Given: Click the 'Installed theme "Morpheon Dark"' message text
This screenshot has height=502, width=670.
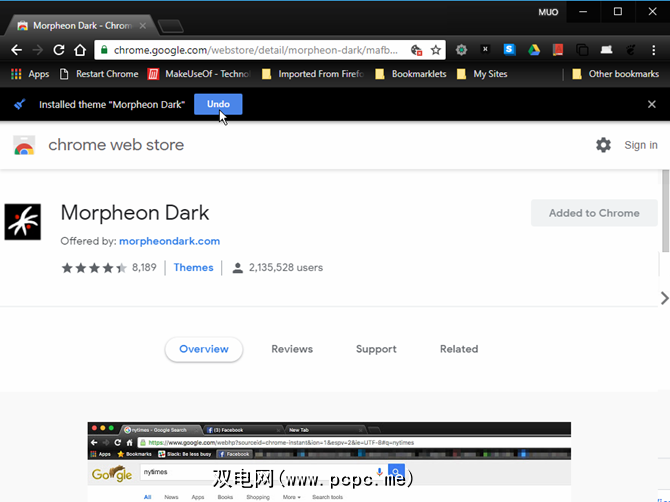Looking at the screenshot, I should pos(112,105).
